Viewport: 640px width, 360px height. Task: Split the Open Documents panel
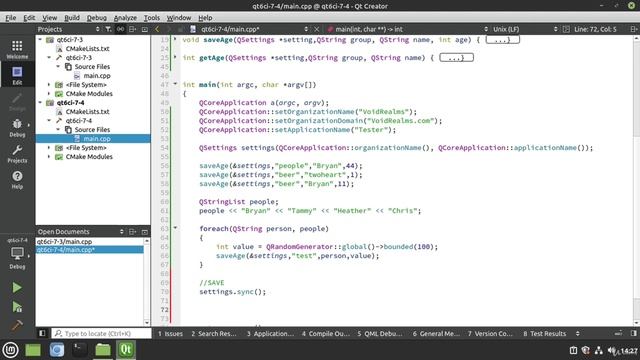pos(132,231)
